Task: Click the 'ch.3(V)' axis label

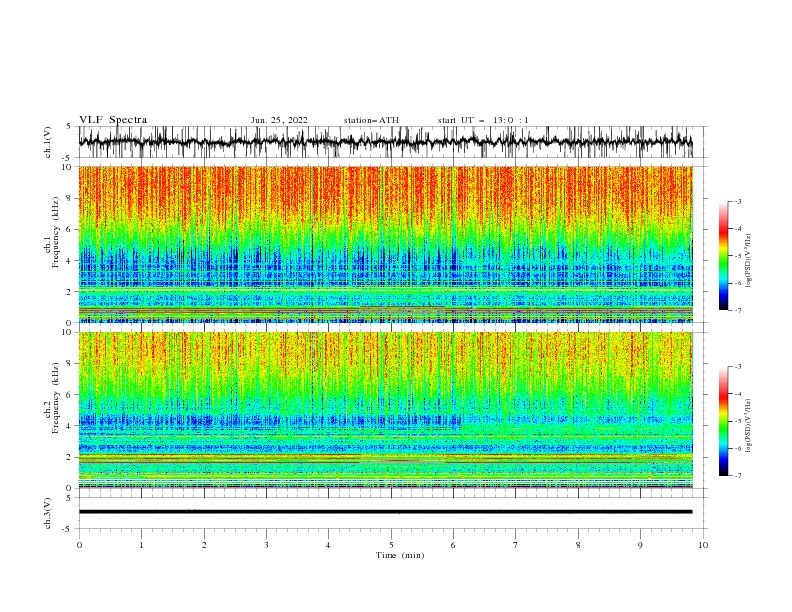Action: pos(48,513)
